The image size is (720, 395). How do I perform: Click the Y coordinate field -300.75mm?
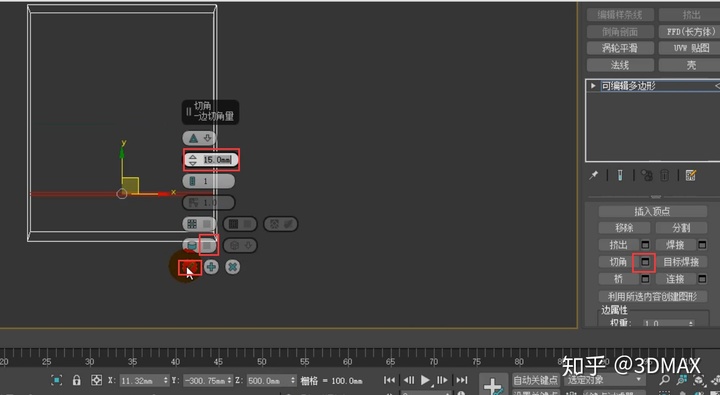point(204,381)
